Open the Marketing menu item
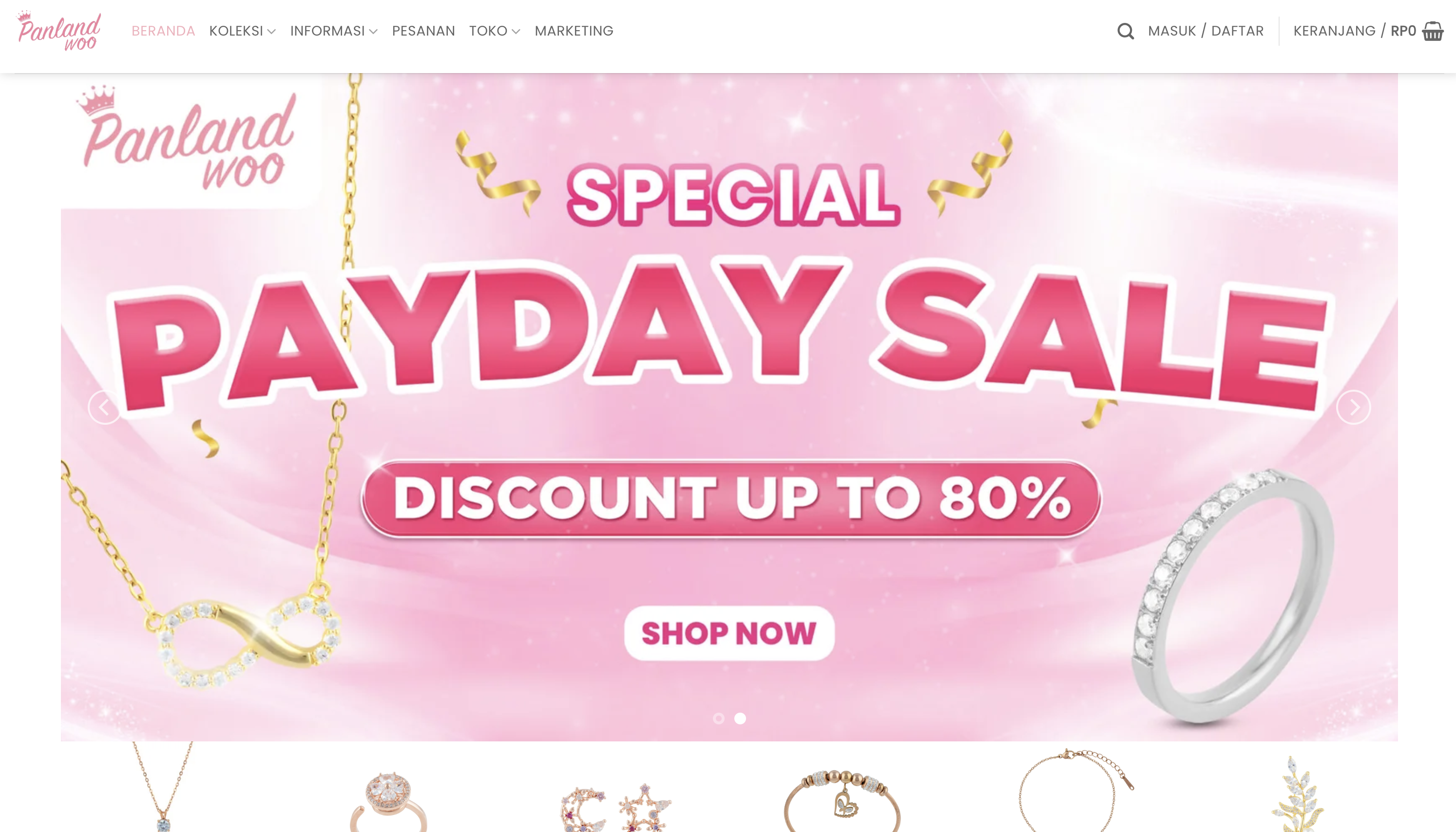This screenshot has height=832, width=1456. [x=574, y=31]
